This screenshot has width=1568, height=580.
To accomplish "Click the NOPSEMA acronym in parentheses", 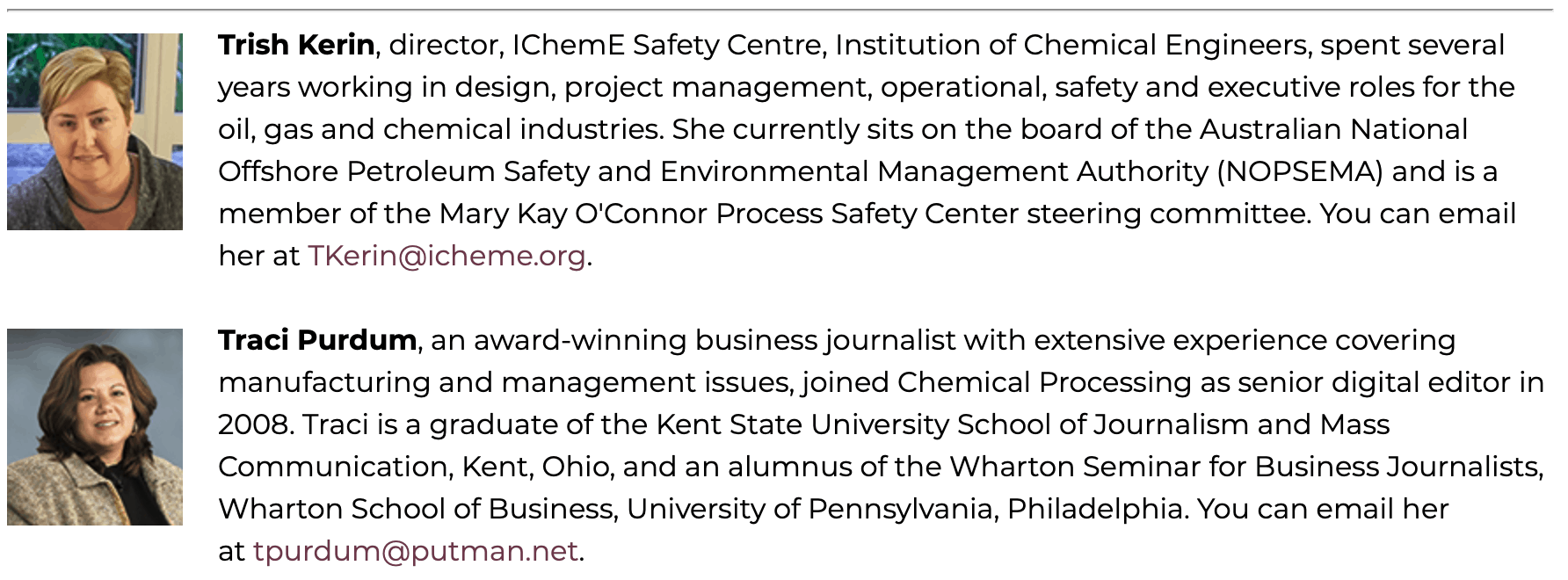I will pos(1301,171).
